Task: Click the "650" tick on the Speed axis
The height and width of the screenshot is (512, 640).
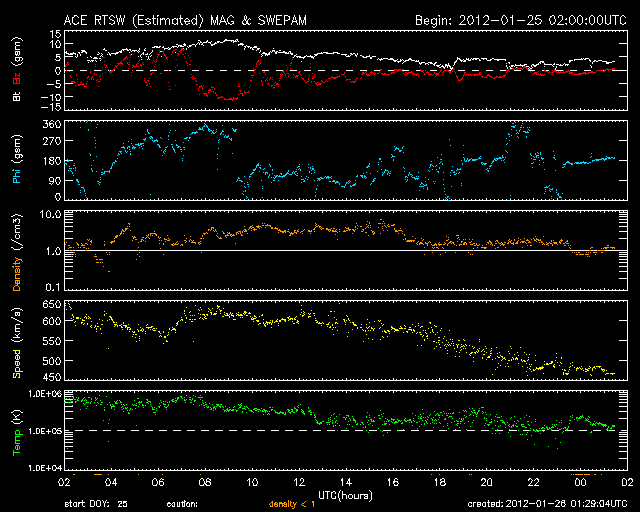Action: 52,305
